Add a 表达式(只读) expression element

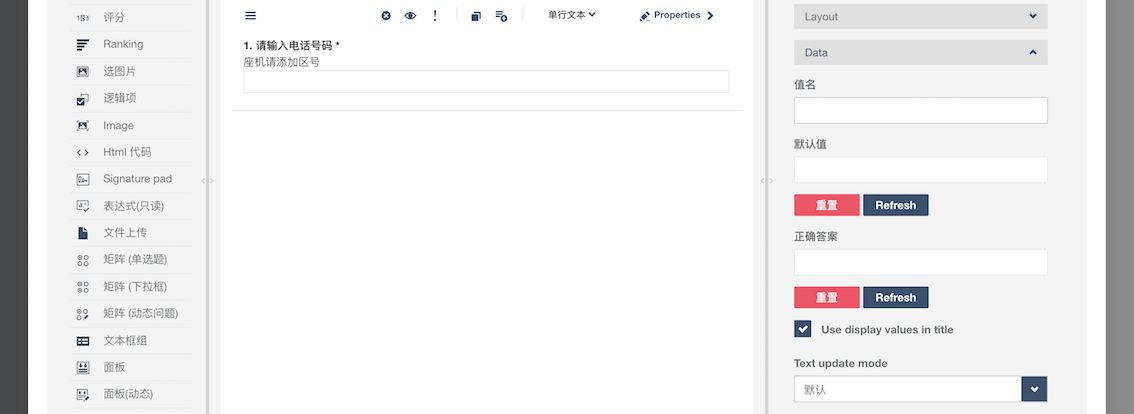(132, 206)
